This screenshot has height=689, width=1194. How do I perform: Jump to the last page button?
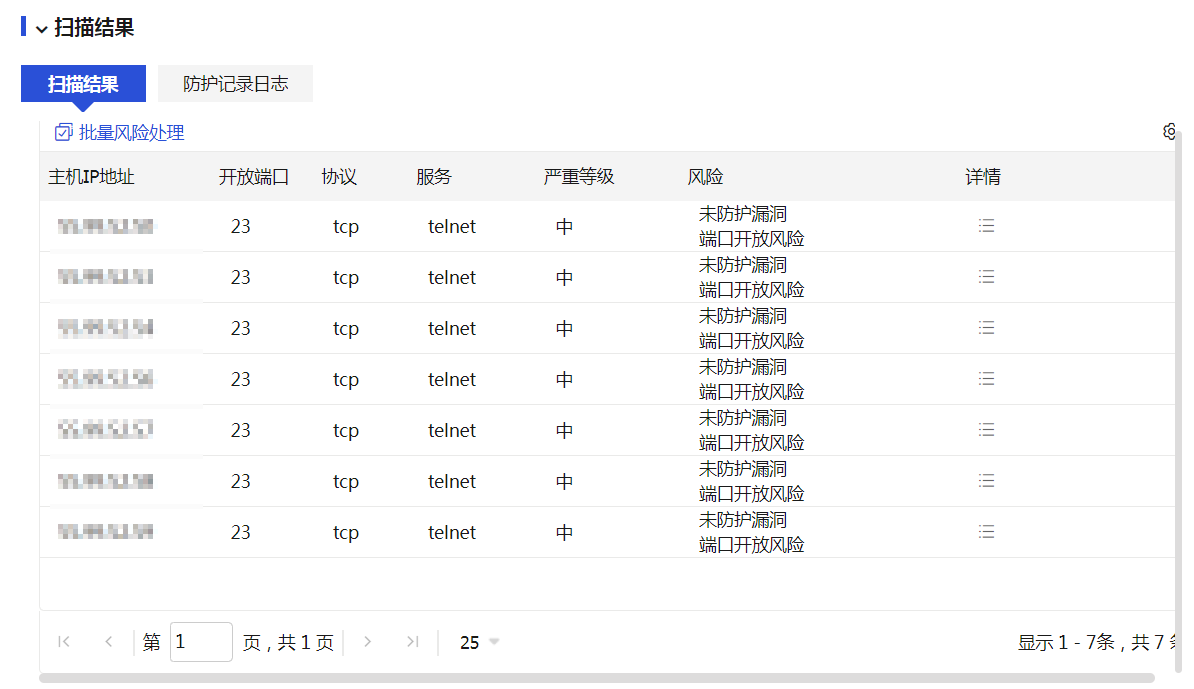[412, 642]
